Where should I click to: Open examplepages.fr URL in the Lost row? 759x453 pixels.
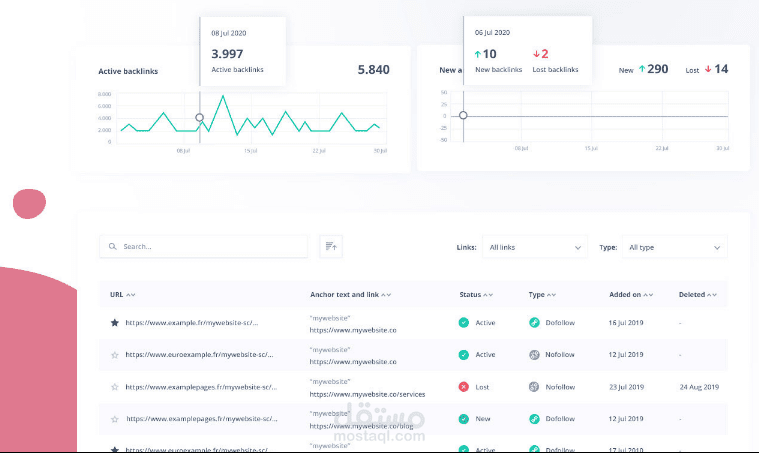201,387
